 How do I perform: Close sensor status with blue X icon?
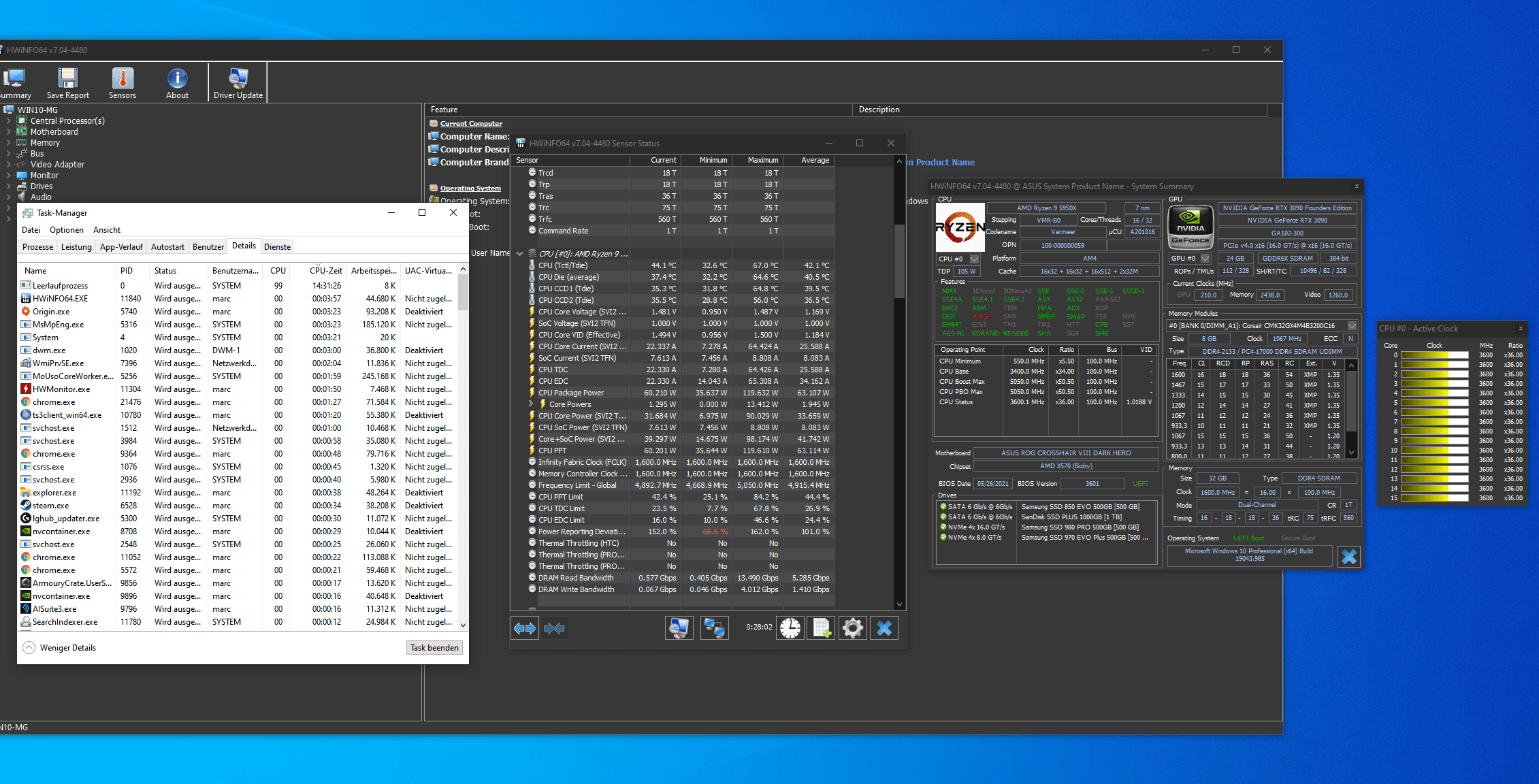point(884,628)
